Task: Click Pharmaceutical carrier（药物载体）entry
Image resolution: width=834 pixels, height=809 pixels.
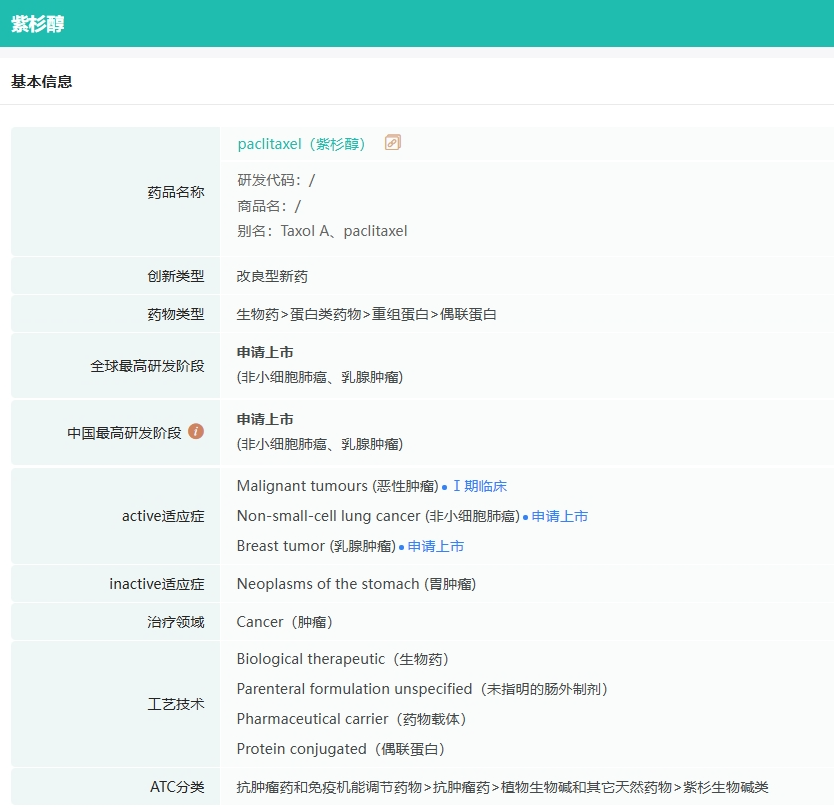Action: (x=352, y=720)
